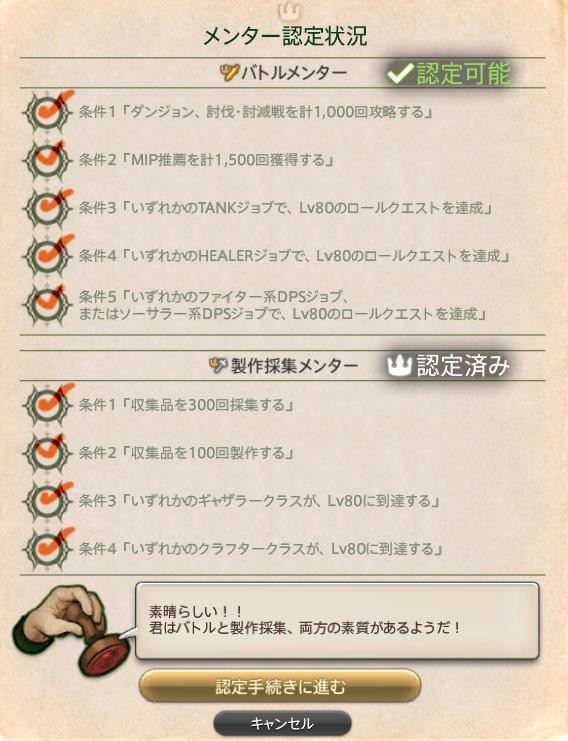
Task: Click the speech bubble saying 素晴らしい！！
Action: (x=337, y=620)
